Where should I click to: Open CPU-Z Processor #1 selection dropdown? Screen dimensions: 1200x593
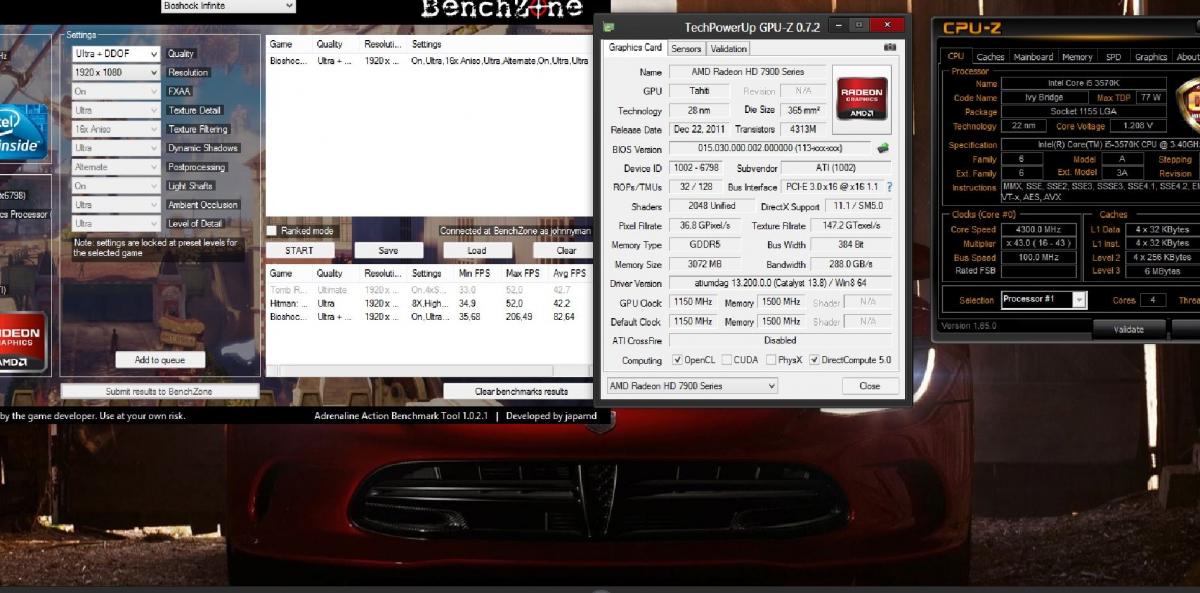[1043, 299]
